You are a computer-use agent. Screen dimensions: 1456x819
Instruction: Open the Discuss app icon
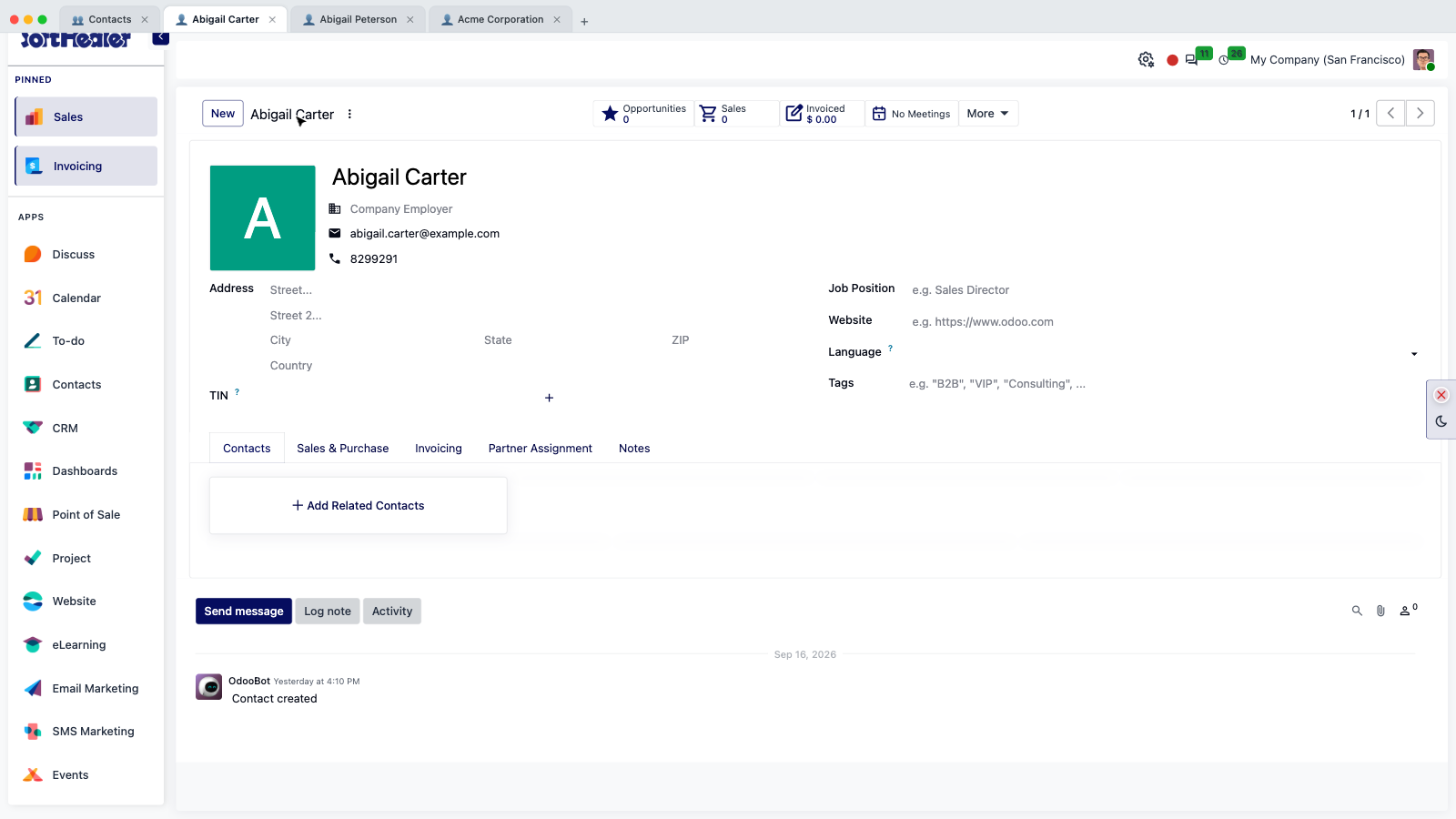tap(33, 254)
